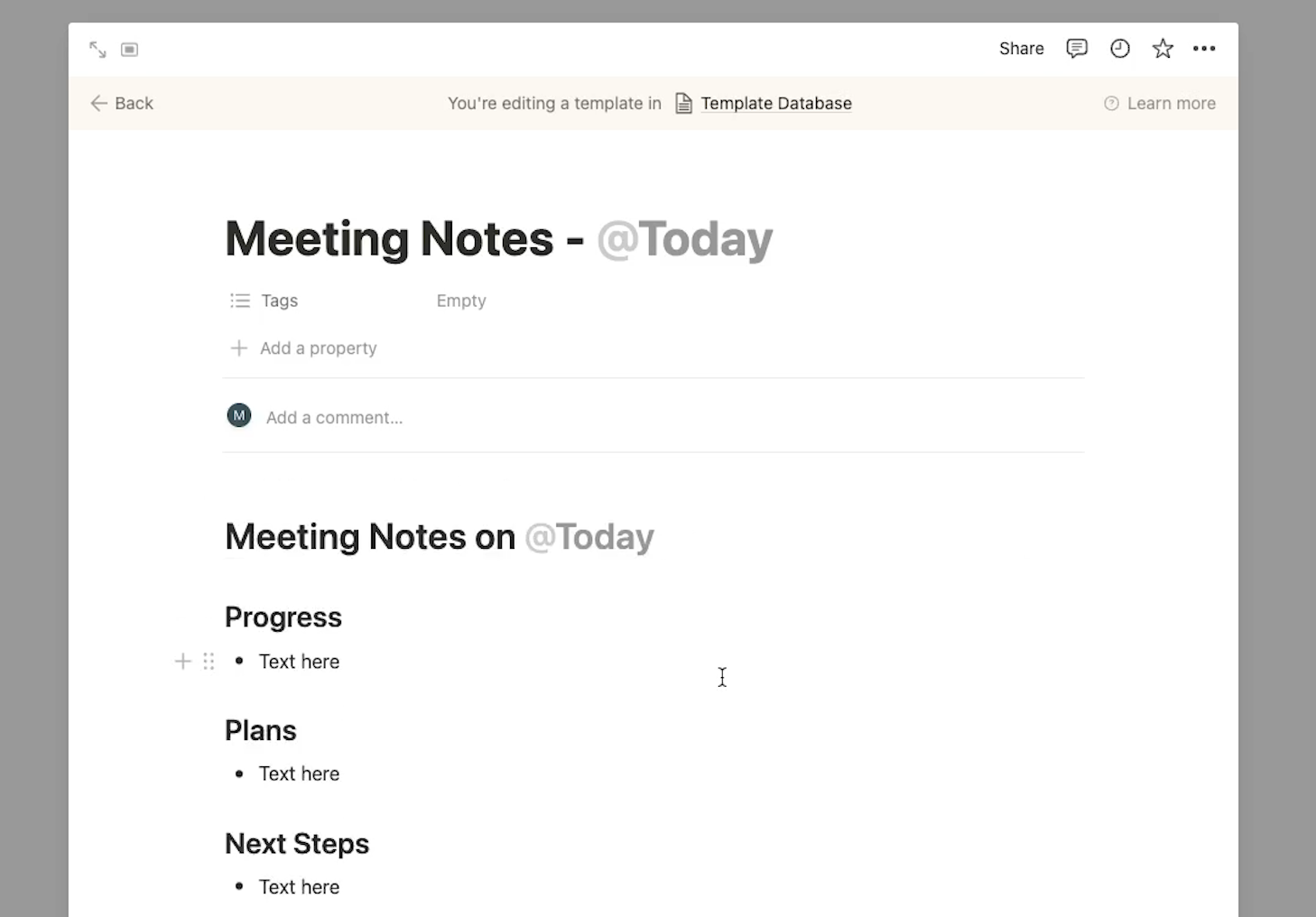1316x917 pixels.
Task: Click the M user avatar
Action: (x=239, y=416)
